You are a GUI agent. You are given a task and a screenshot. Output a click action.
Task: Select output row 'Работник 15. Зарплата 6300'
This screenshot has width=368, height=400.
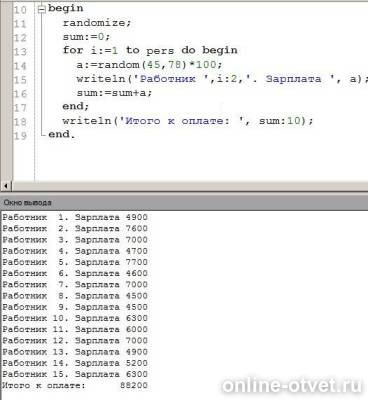tap(75, 374)
